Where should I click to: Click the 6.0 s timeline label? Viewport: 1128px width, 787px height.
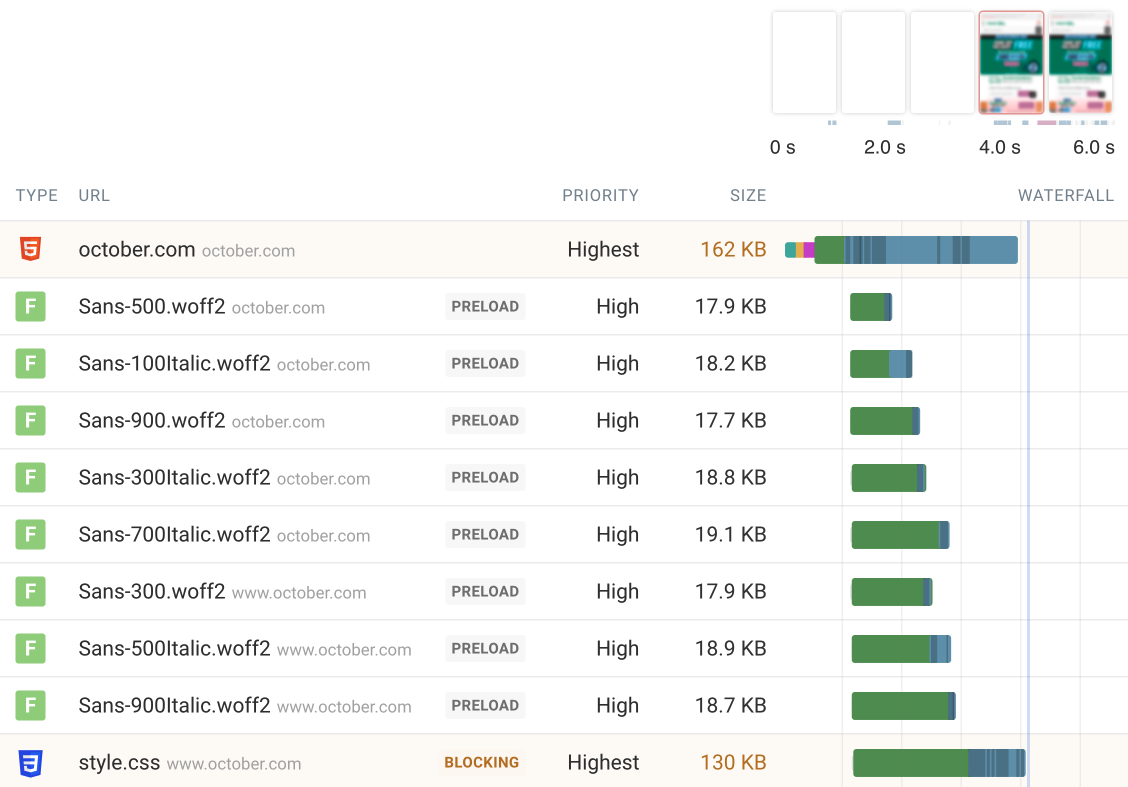coord(1093,147)
